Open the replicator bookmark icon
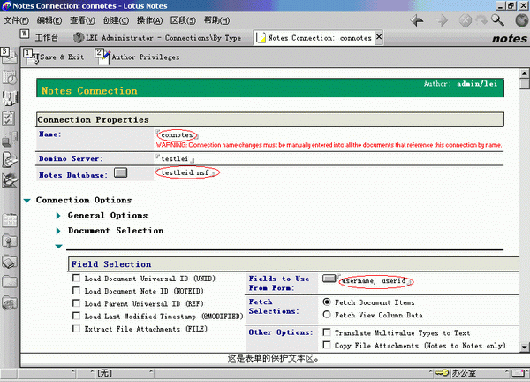 (9, 139)
